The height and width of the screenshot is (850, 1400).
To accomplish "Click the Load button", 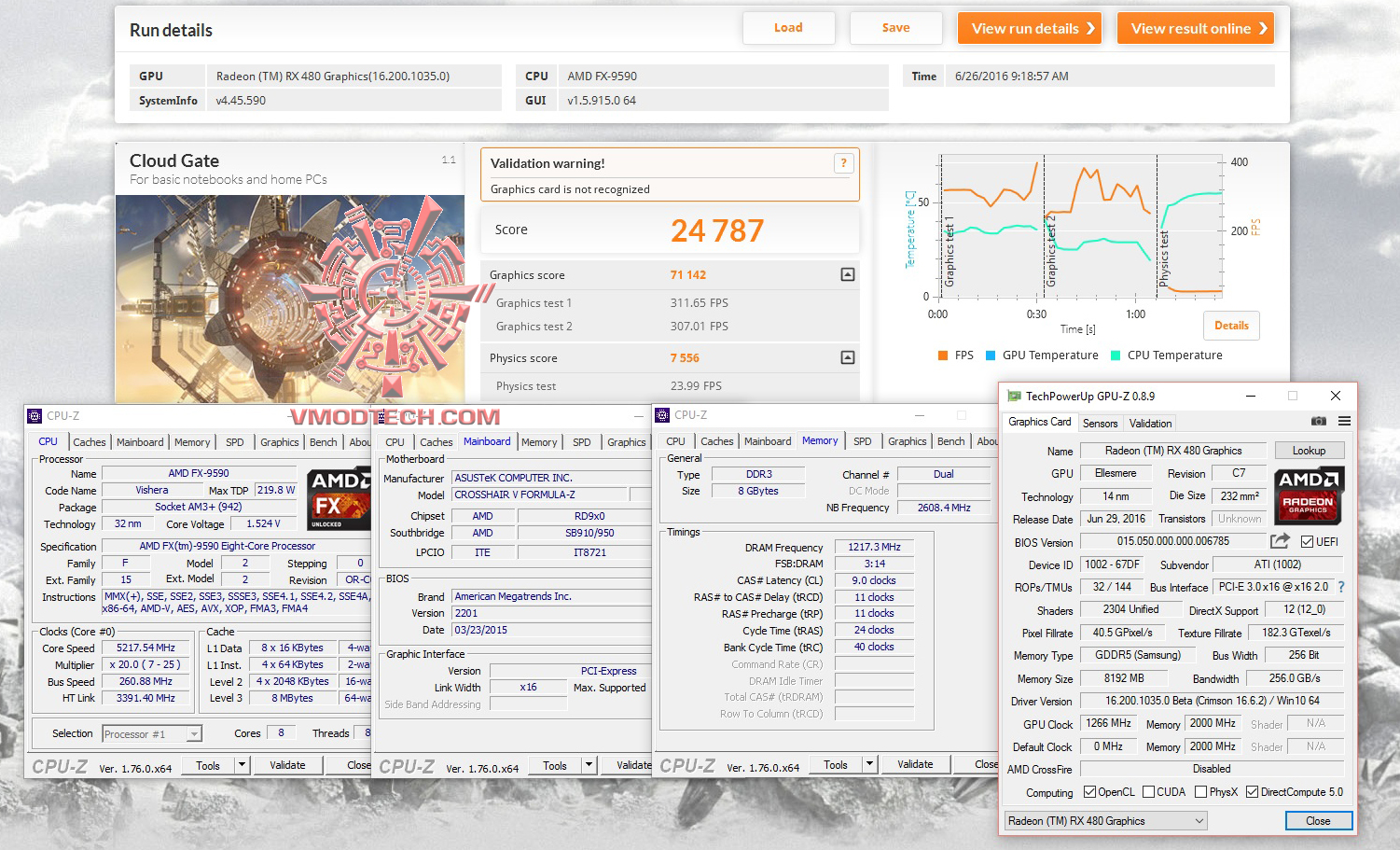I will pyautogui.click(x=789, y=28).
